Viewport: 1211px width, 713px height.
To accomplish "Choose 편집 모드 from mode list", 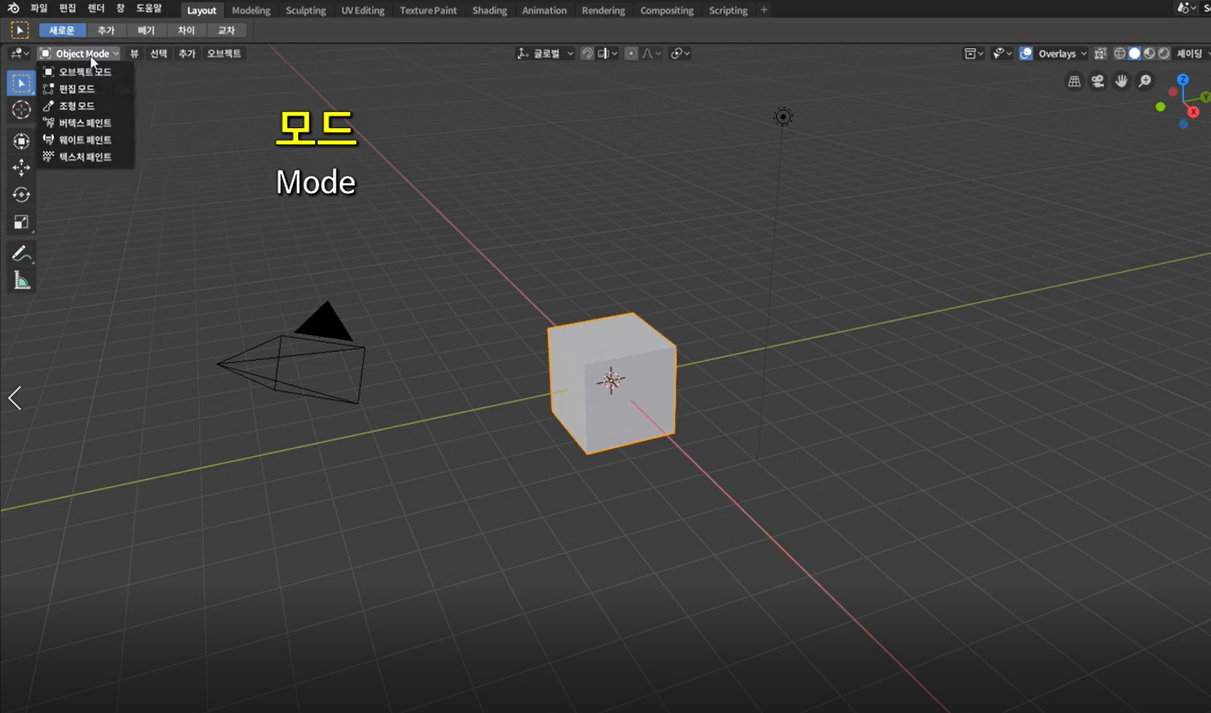I will tap(85, 89).
